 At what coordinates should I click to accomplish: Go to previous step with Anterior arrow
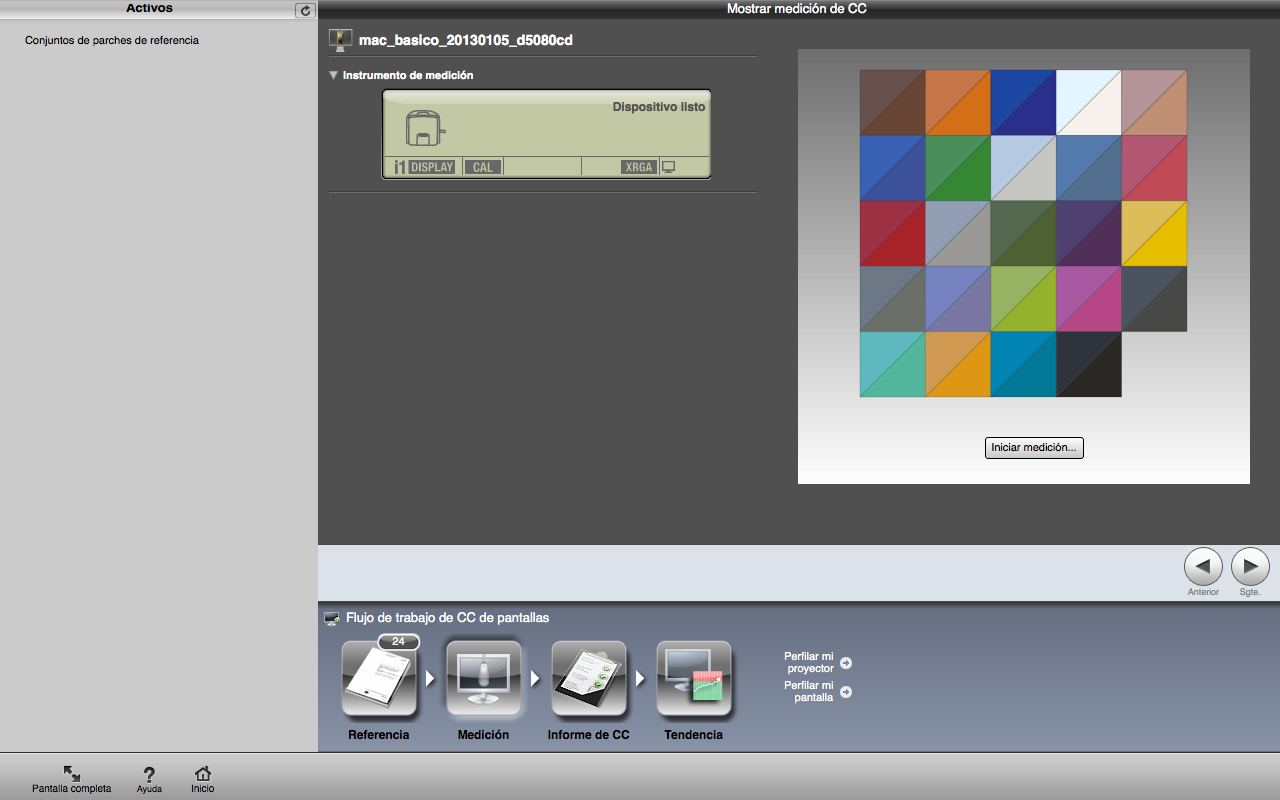pyautogui.click(x=1203, y=567)
